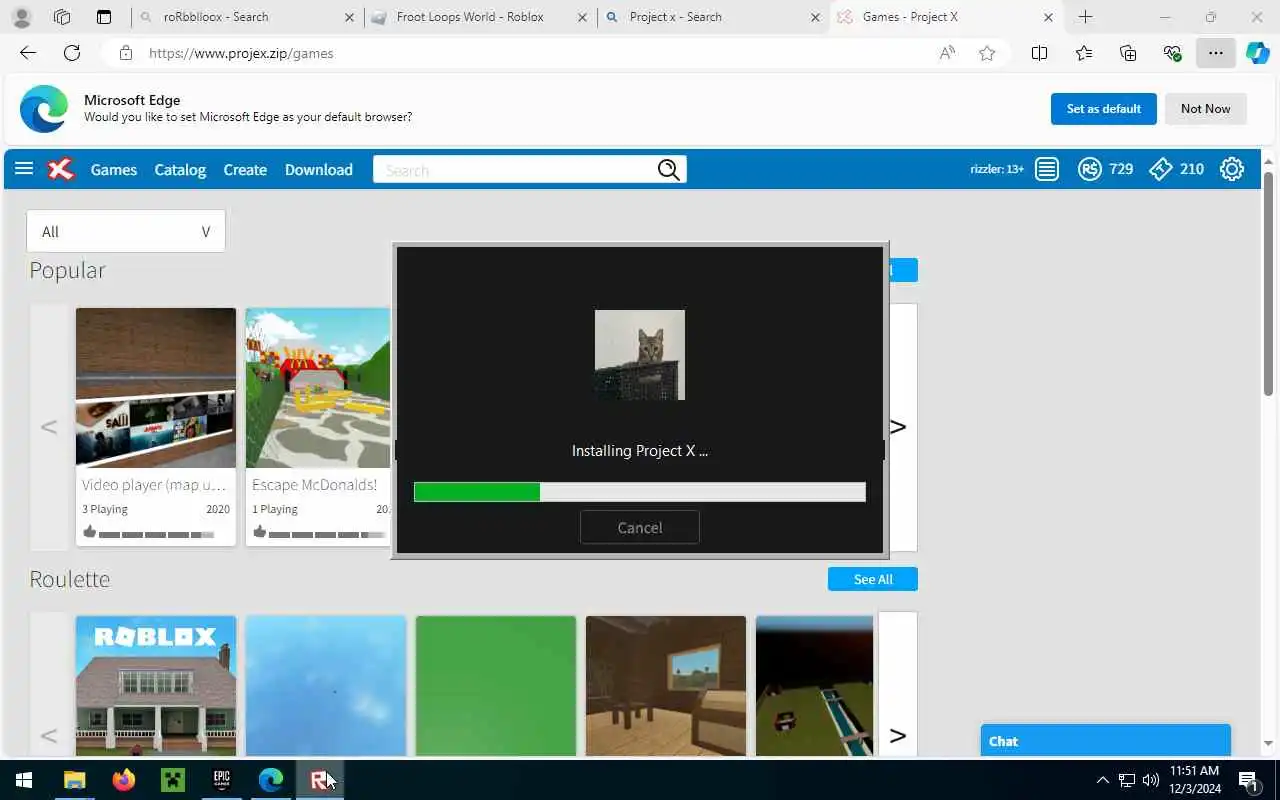The image size is (1280, 800).
Task: Open the notification center icon
Action: pos(1248,780)
